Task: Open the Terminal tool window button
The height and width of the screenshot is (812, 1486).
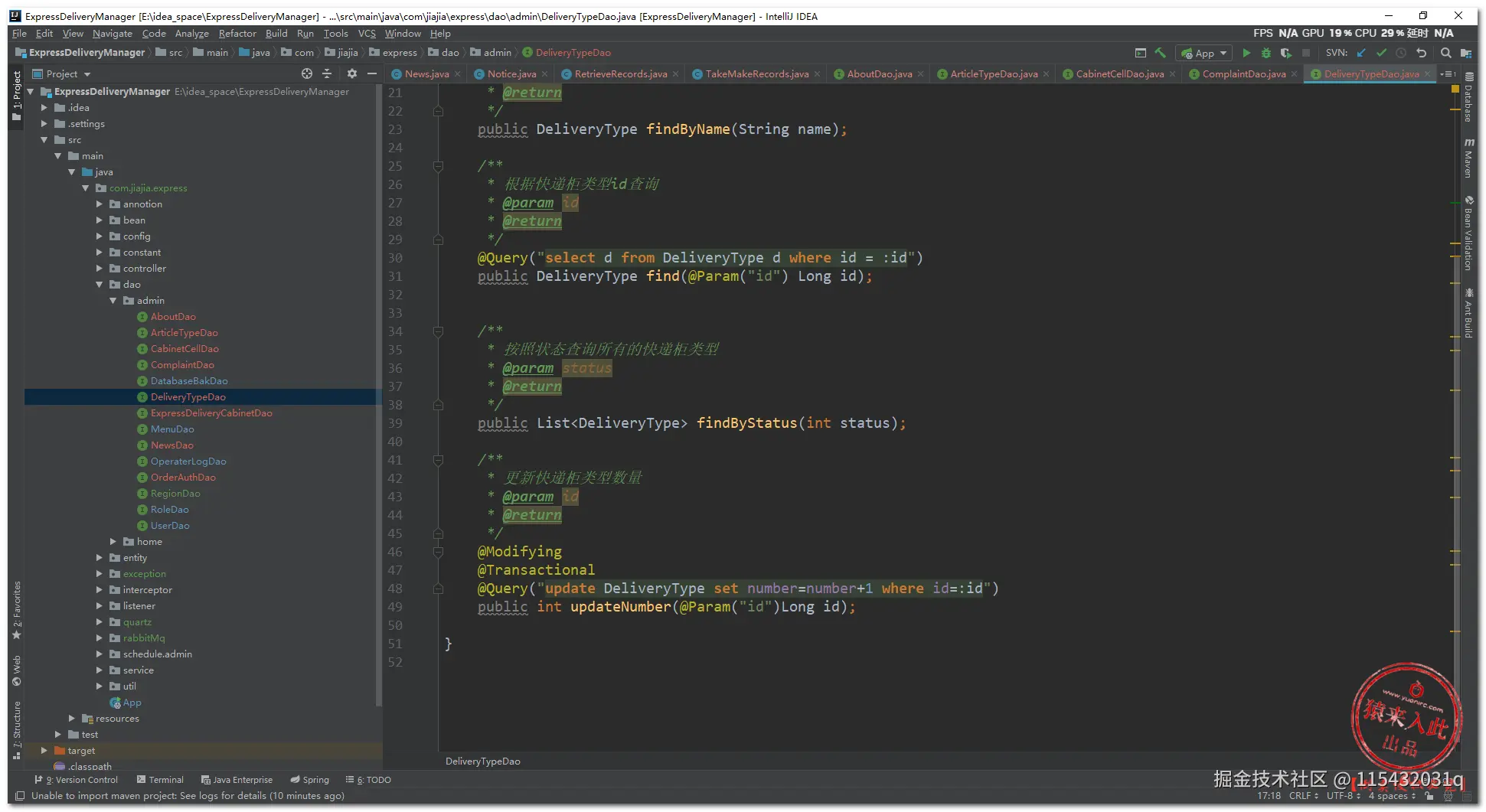Action: 160,780
